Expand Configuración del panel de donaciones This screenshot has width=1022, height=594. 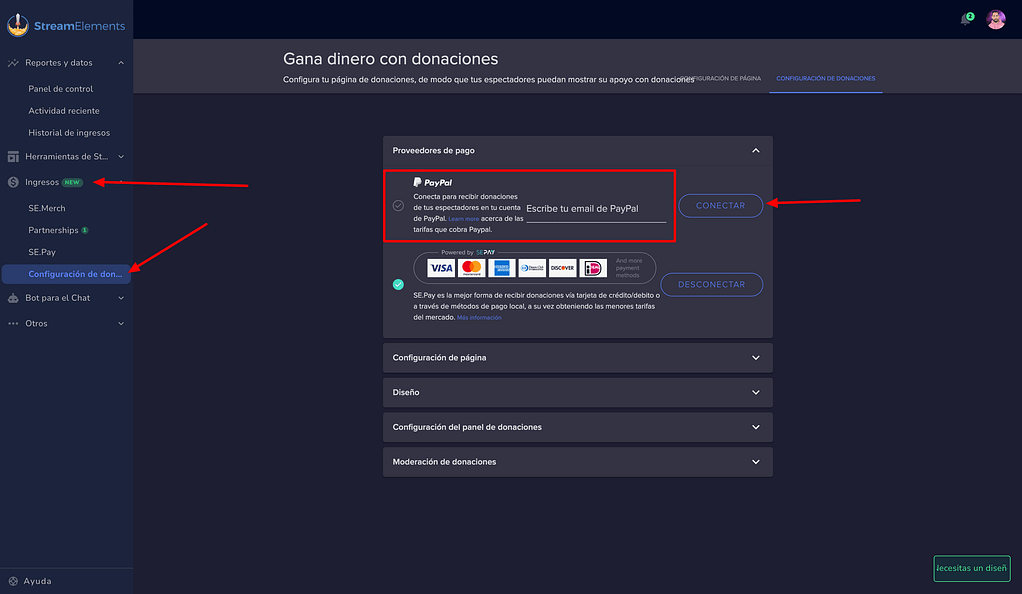coord(577,427)
